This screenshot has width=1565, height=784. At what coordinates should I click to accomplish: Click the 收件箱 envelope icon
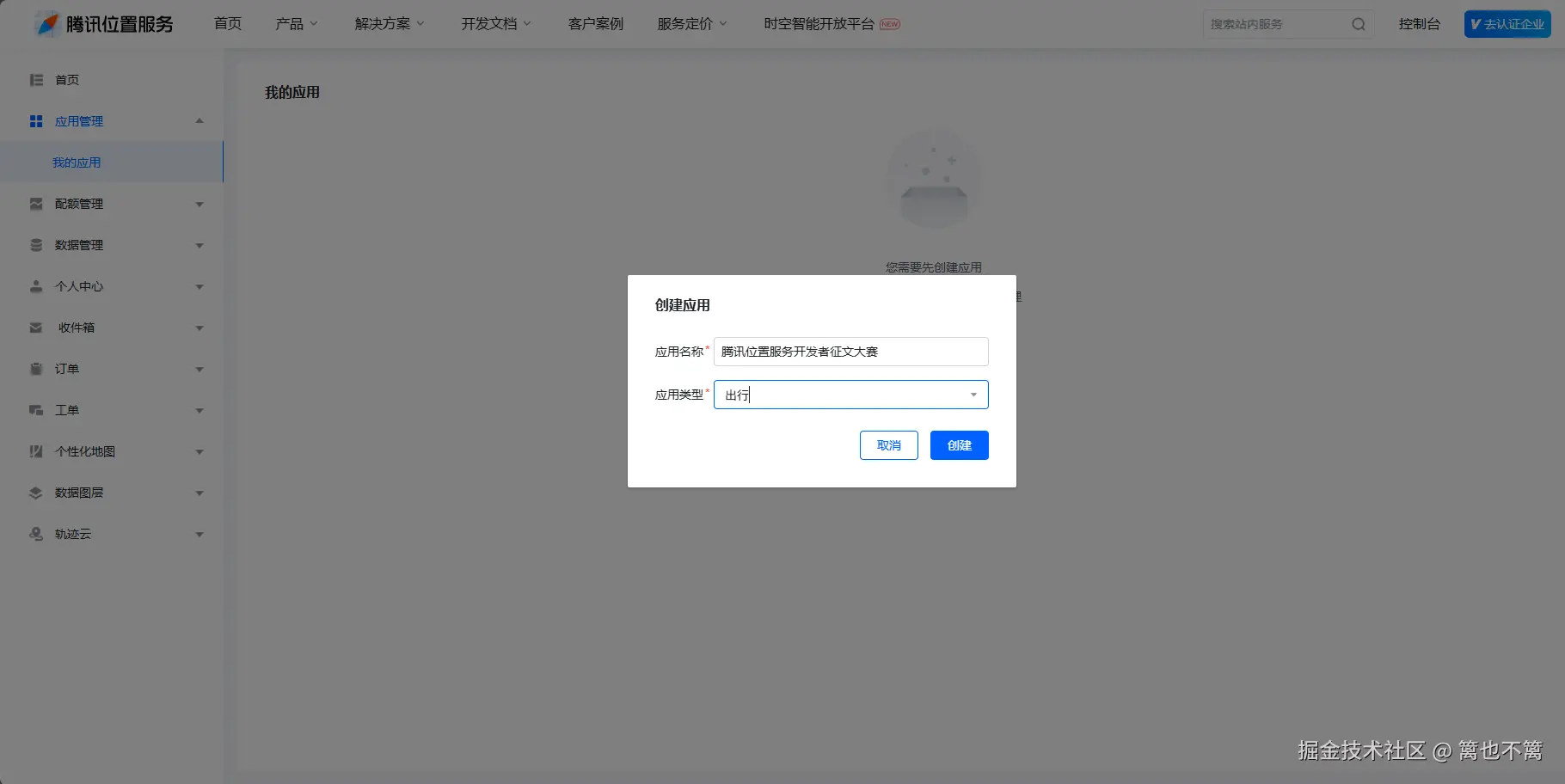36,328
